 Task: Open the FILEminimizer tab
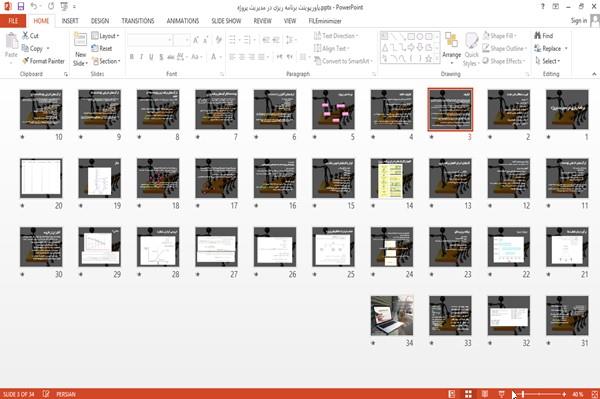[x=325, y=21]
